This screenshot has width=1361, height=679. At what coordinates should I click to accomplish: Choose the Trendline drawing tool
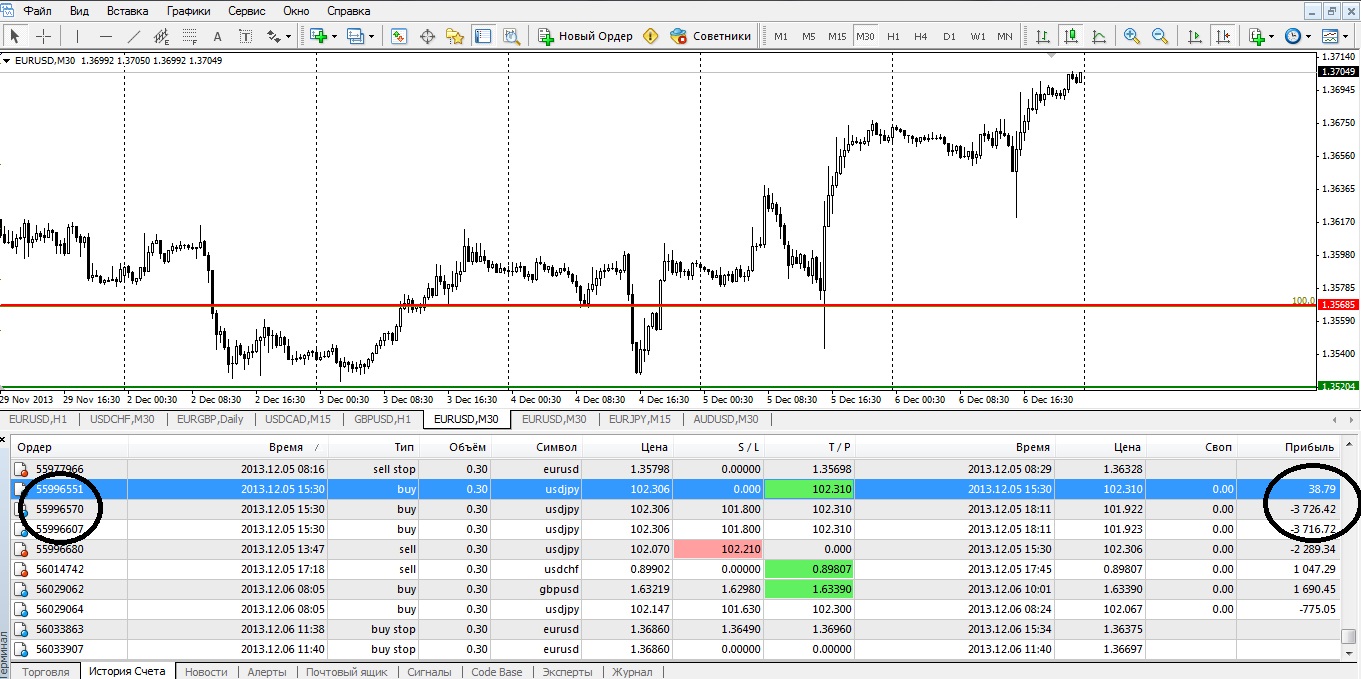134,36
